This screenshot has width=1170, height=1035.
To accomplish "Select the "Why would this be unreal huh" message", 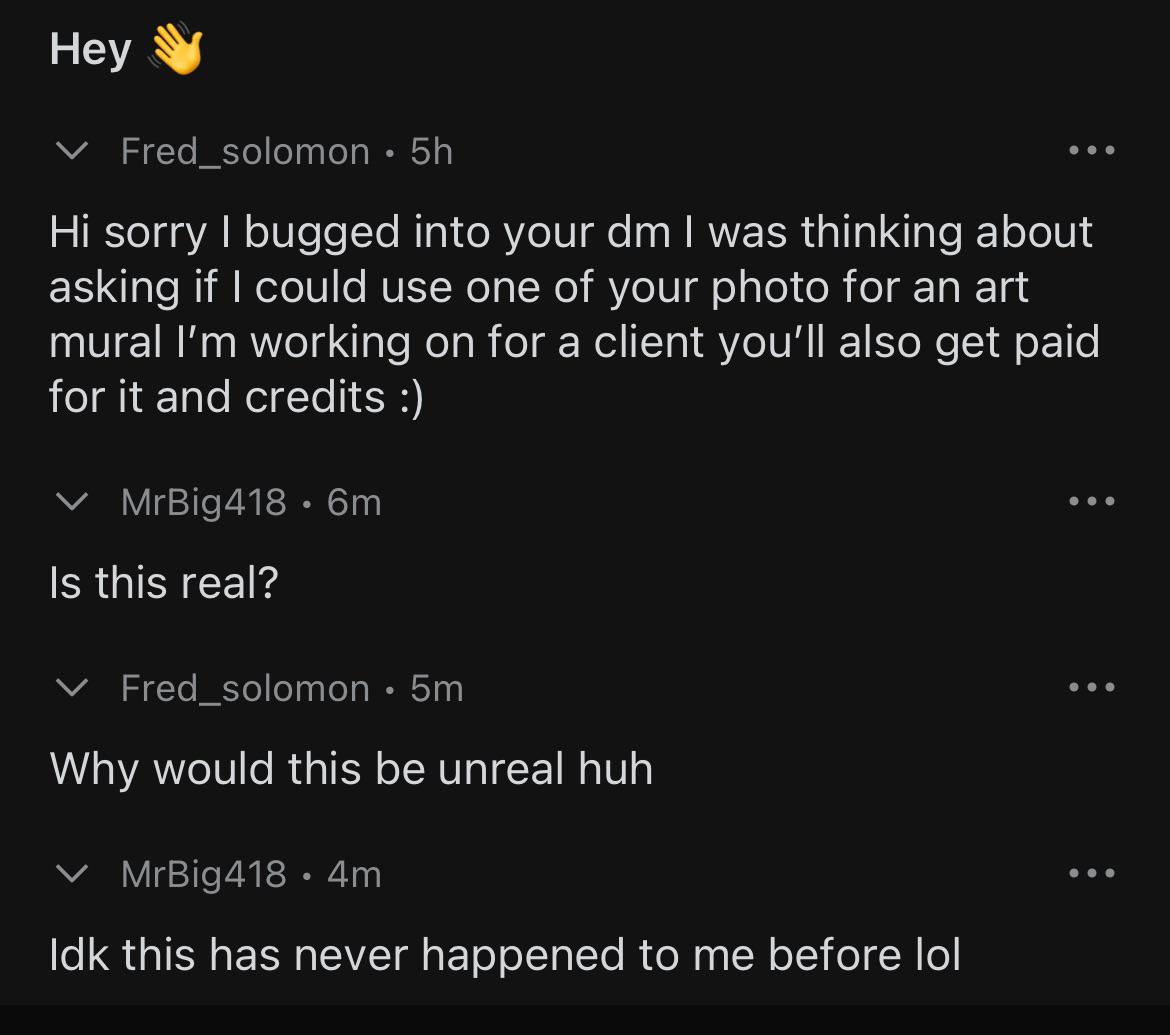I will [x=351, y=769].
